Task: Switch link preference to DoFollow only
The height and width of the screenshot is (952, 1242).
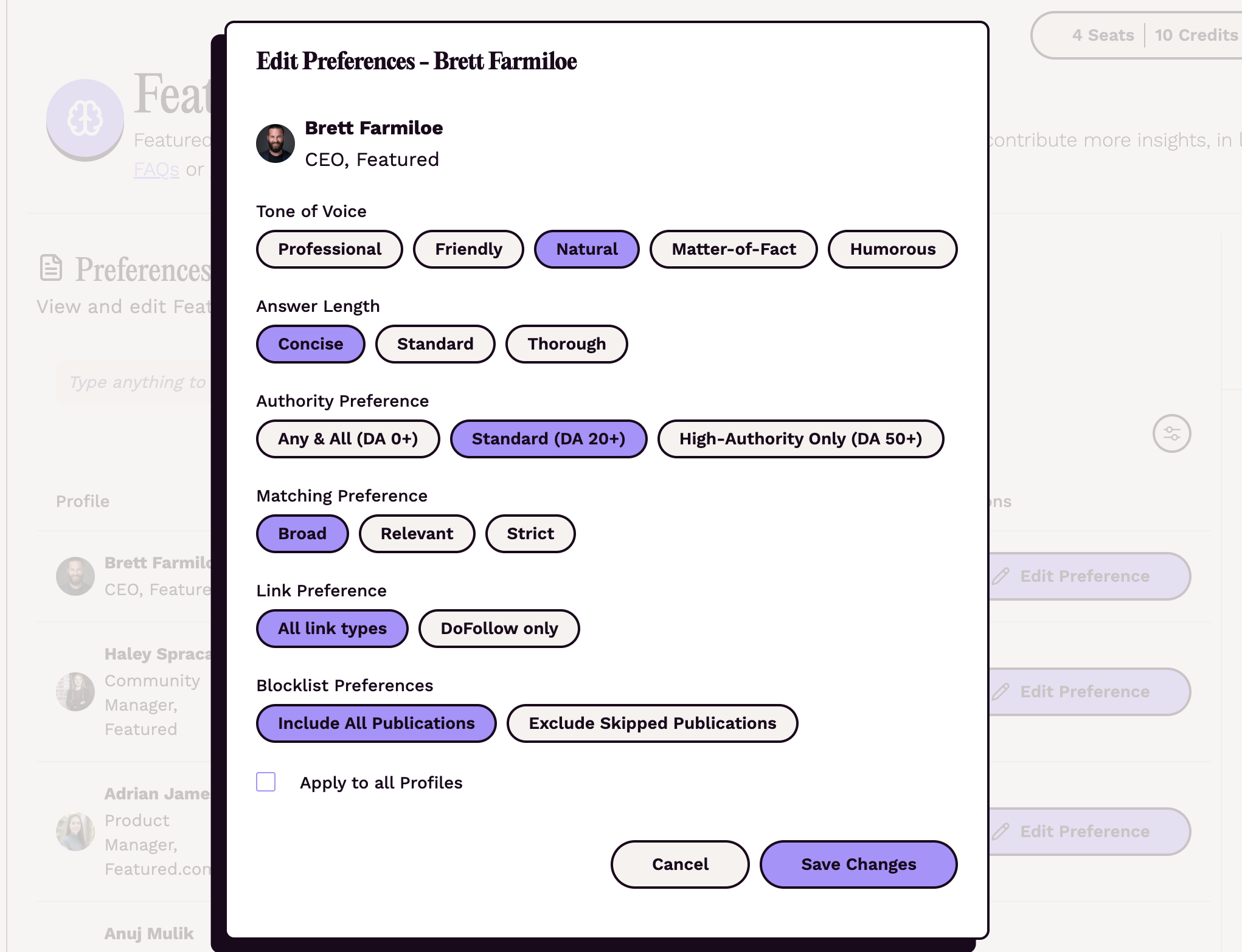Action: [x=499, y=629]
